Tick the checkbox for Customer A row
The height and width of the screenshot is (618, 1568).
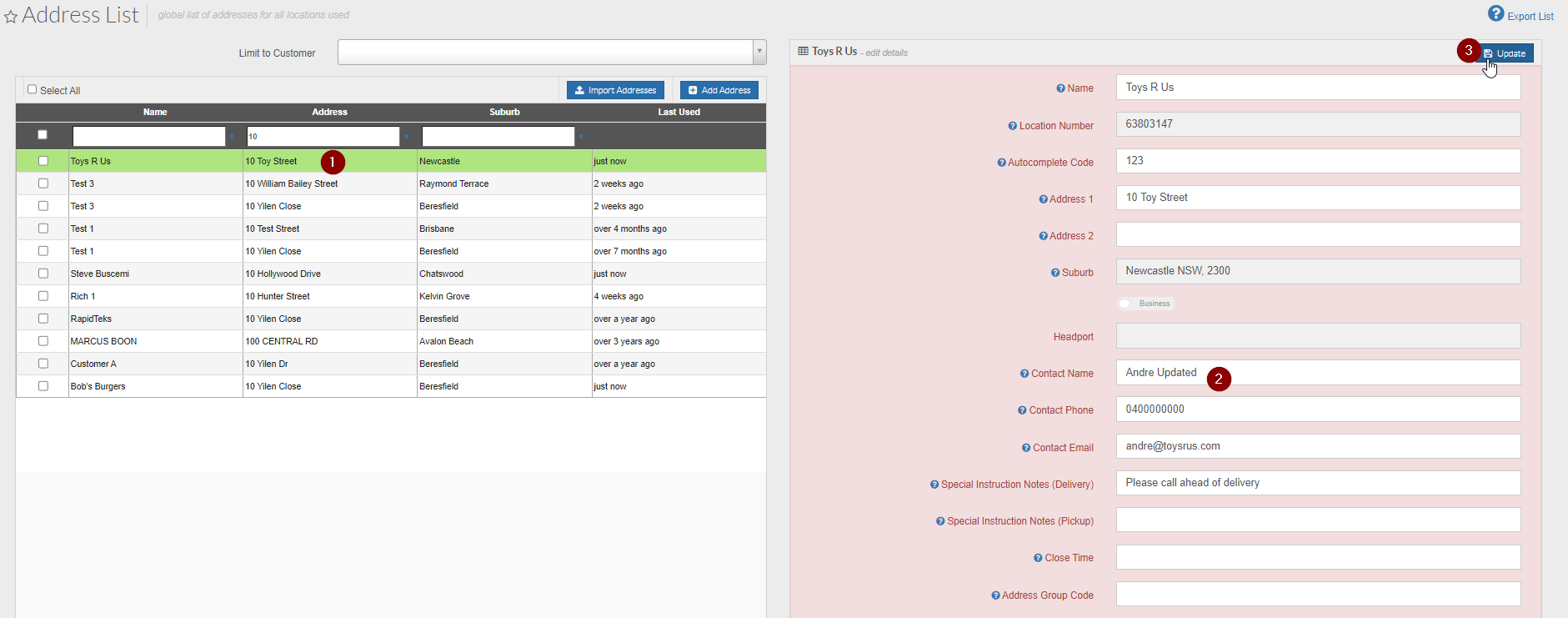[43, 364]
